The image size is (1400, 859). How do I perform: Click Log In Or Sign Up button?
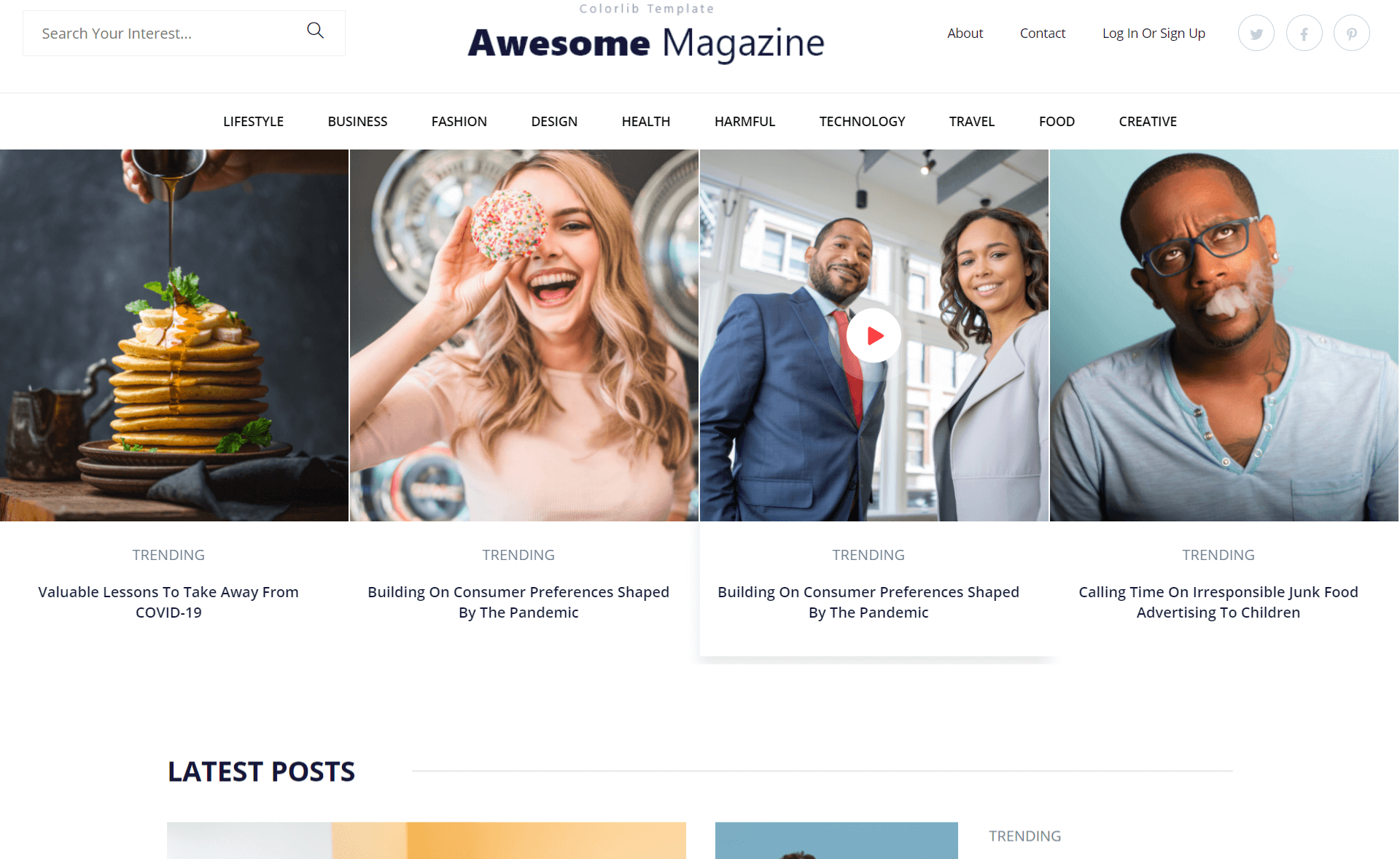click(1153, 33)
